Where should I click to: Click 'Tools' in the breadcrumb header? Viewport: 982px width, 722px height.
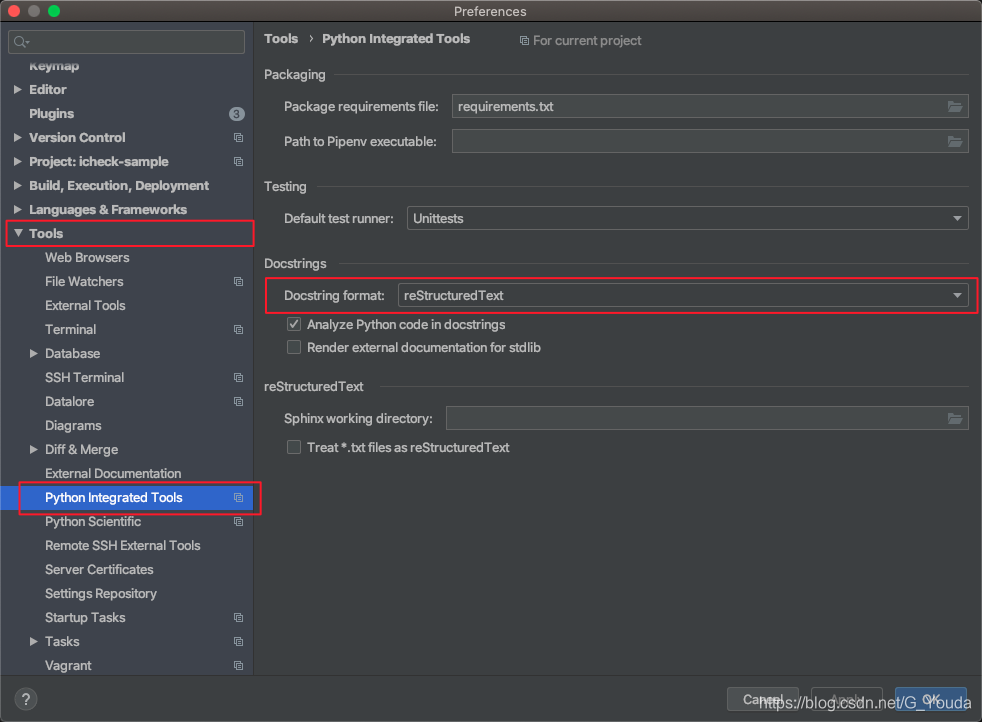(281, 38)
